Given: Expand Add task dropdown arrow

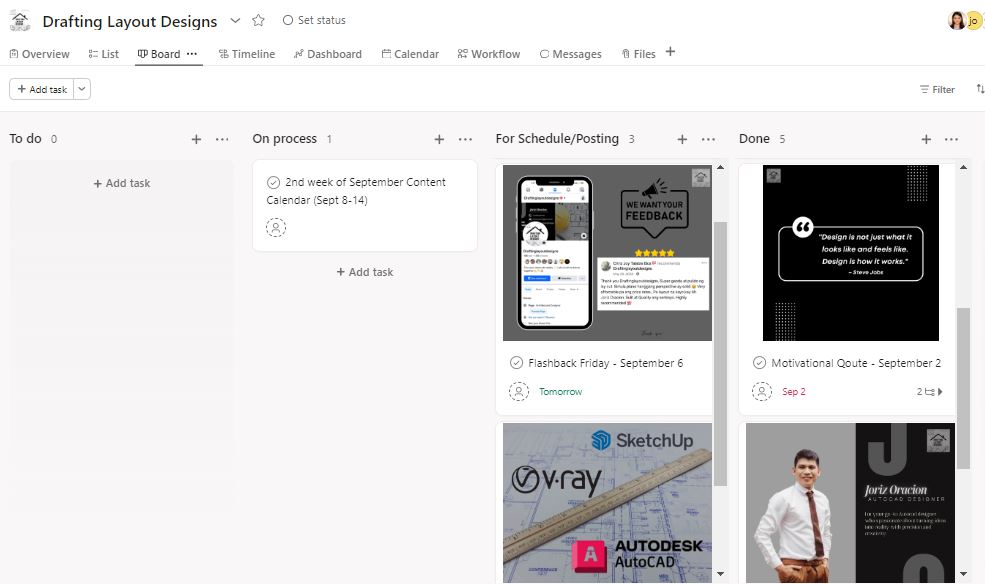Looking at the screenshot, I should pos(82,89).
